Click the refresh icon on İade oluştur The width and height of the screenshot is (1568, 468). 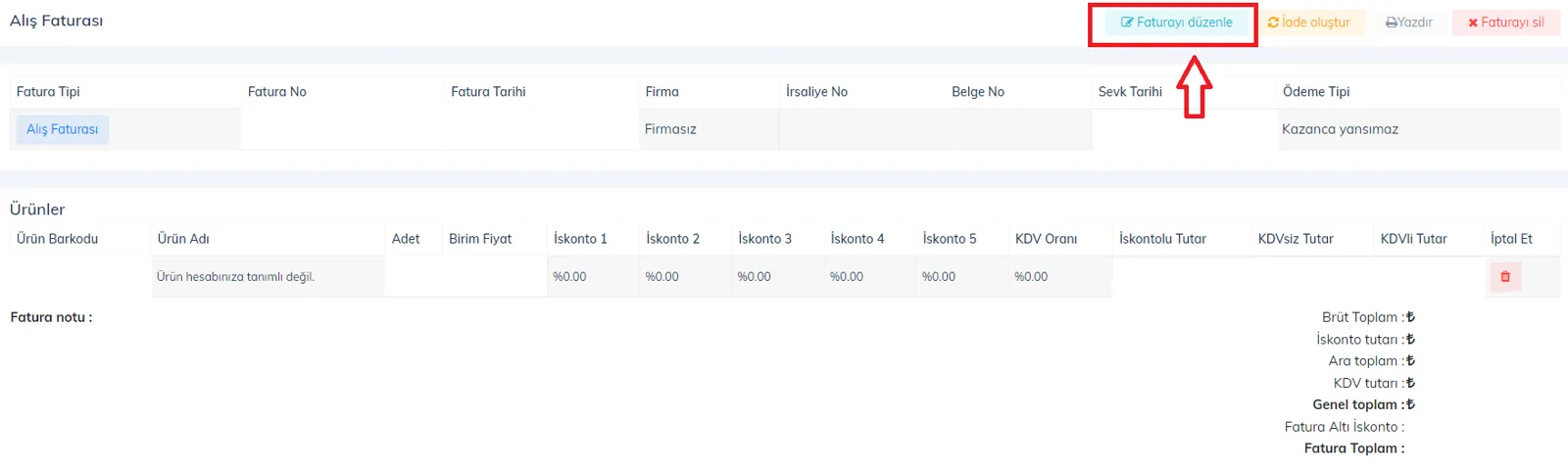click(1273, 23)
